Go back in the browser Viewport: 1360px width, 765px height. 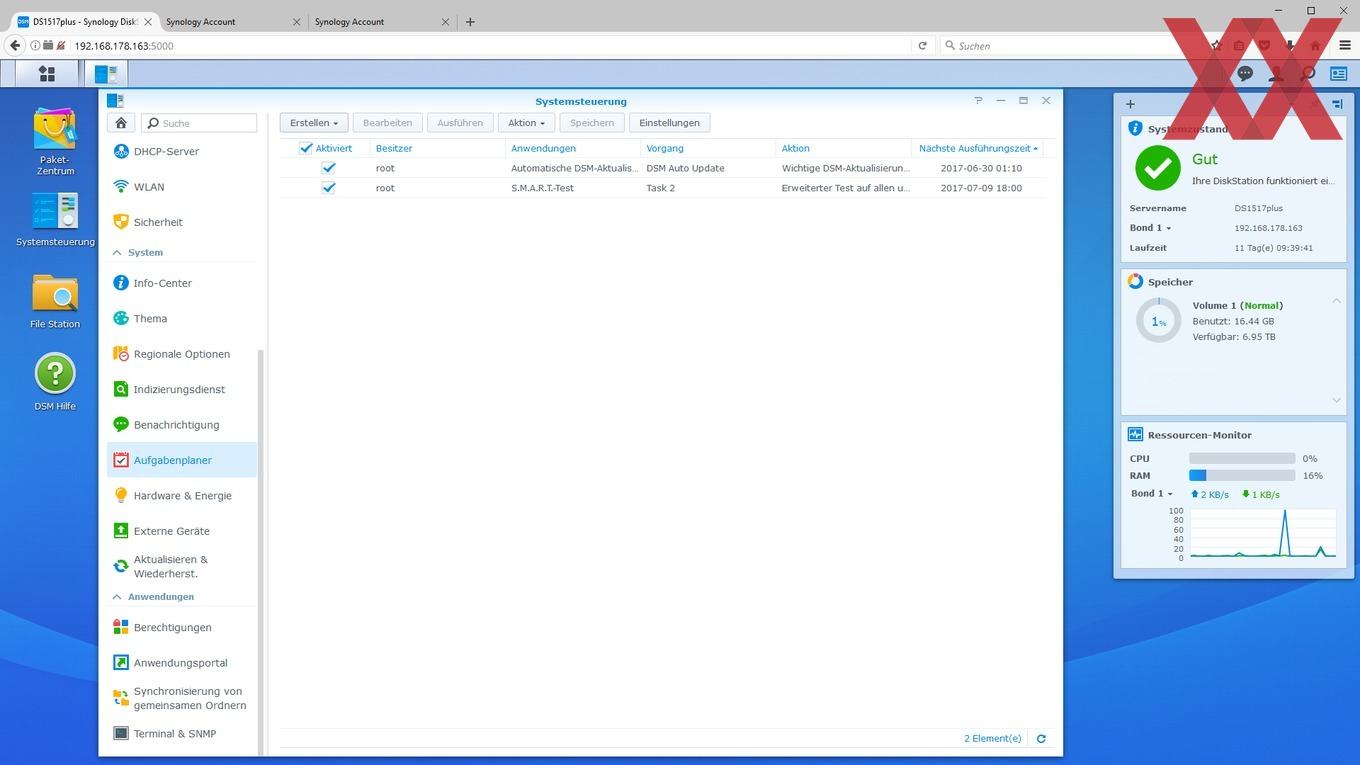15,45
